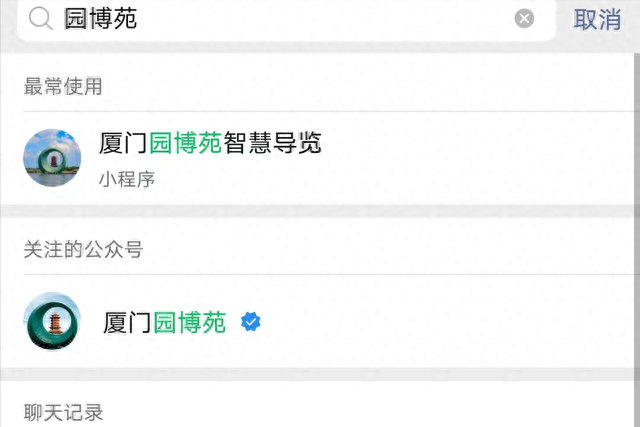Focus the search field containing 园博苑
This screenshot has height=427, width=640.
(x=287, y=19)
